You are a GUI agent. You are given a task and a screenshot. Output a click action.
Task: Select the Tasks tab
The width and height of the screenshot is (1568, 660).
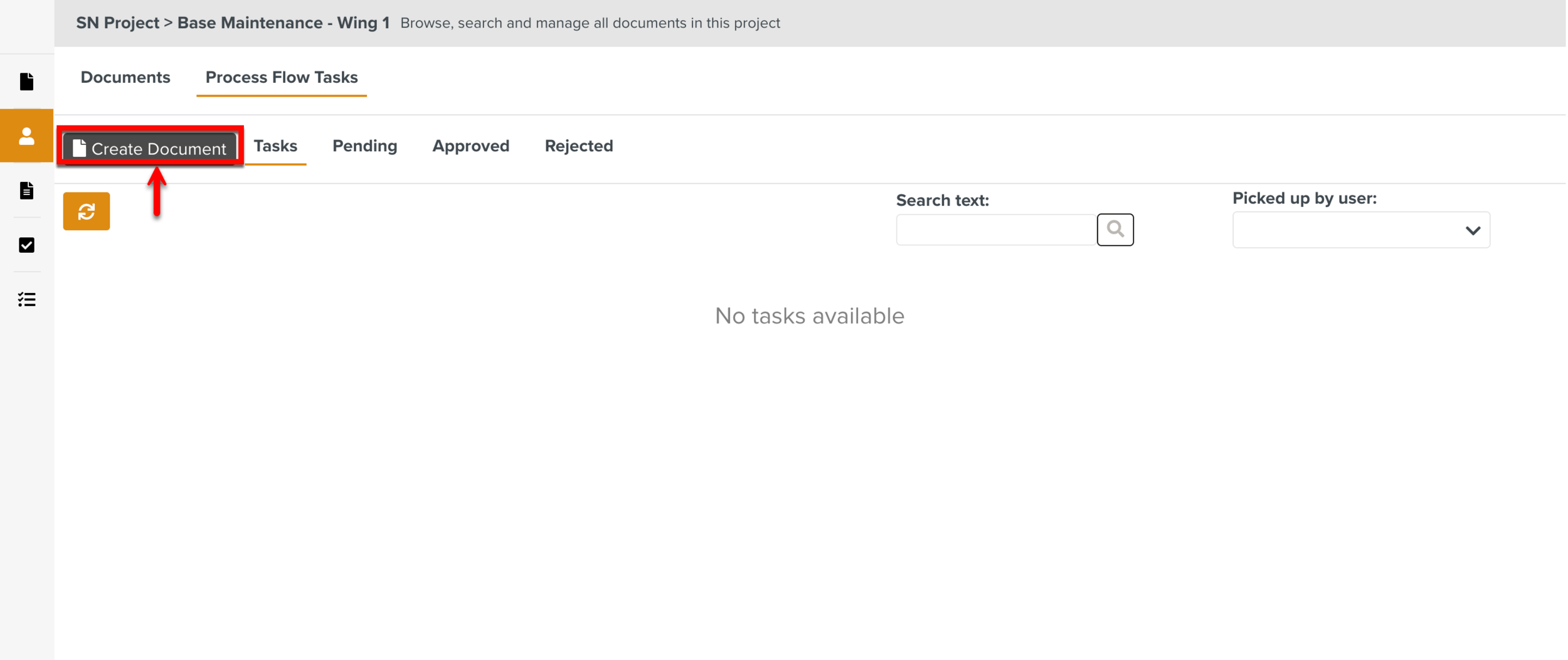[x=275, y=146]
